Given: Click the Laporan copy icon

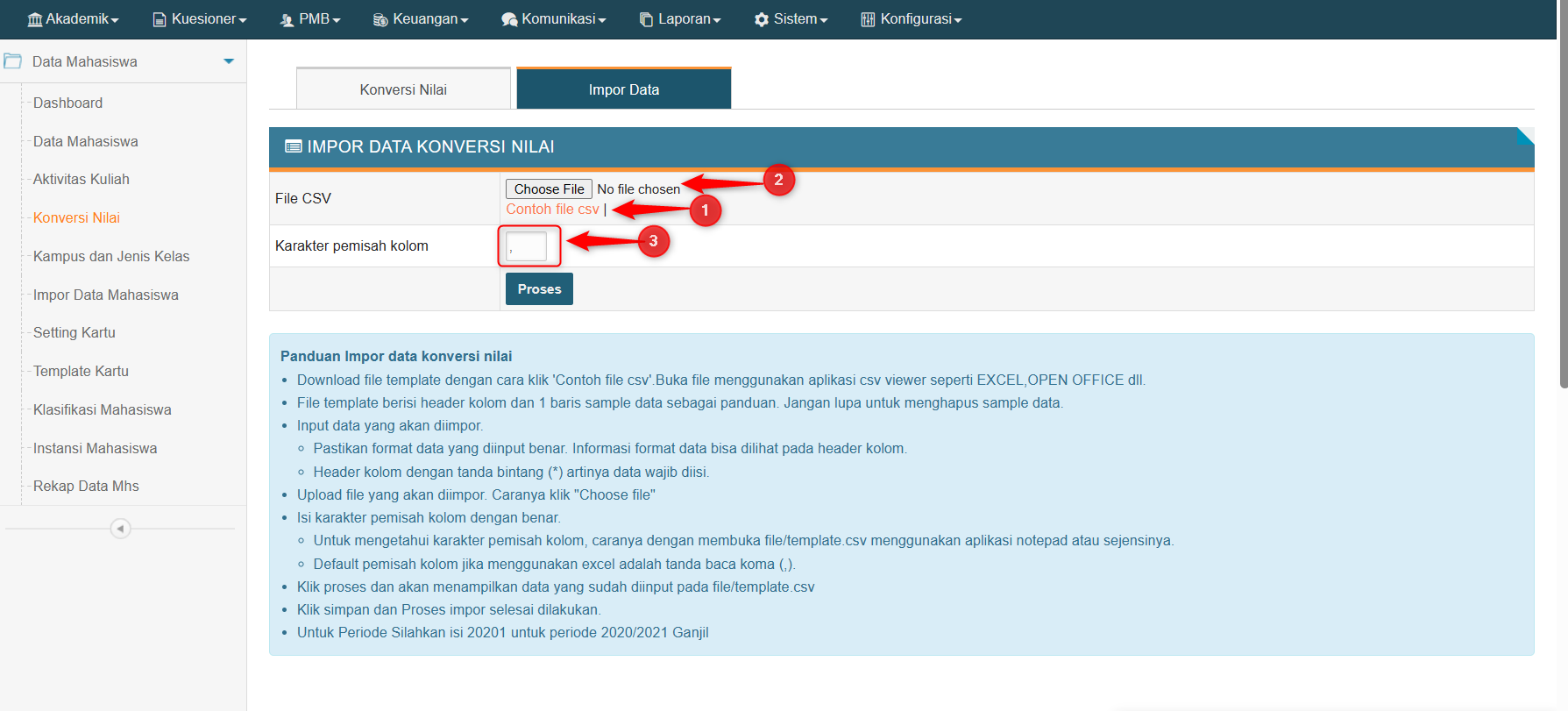Looking at the screenshot, I should point(646,19).
